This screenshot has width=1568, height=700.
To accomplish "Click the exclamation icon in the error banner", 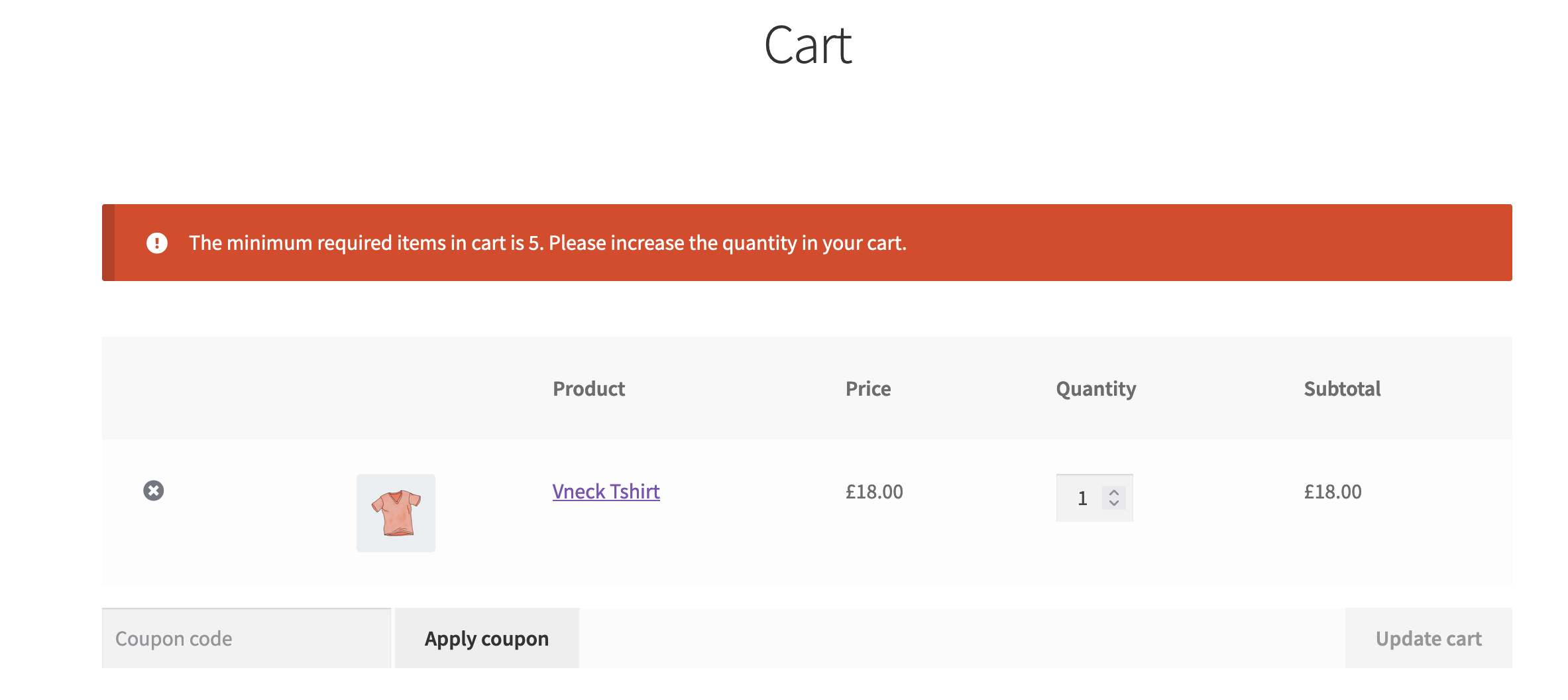I will (157, 243).
